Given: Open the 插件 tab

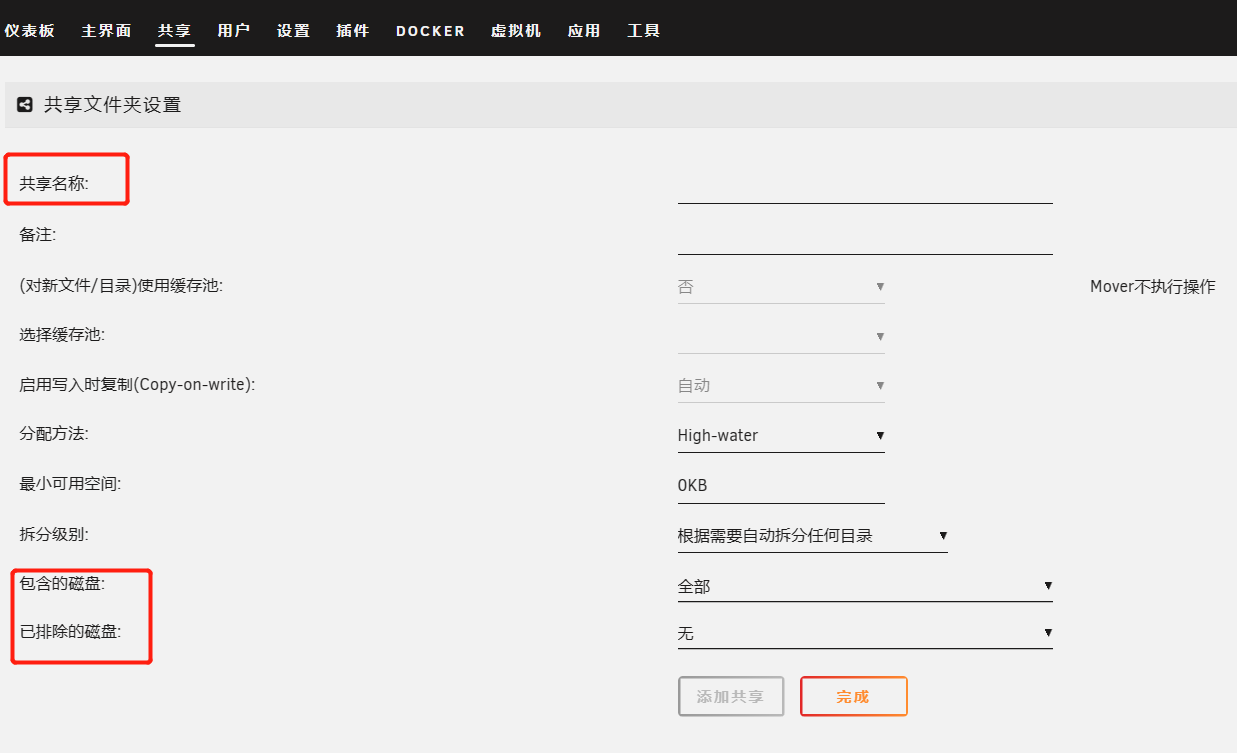Looking at the screenshot, I should [x=353, y=31].
